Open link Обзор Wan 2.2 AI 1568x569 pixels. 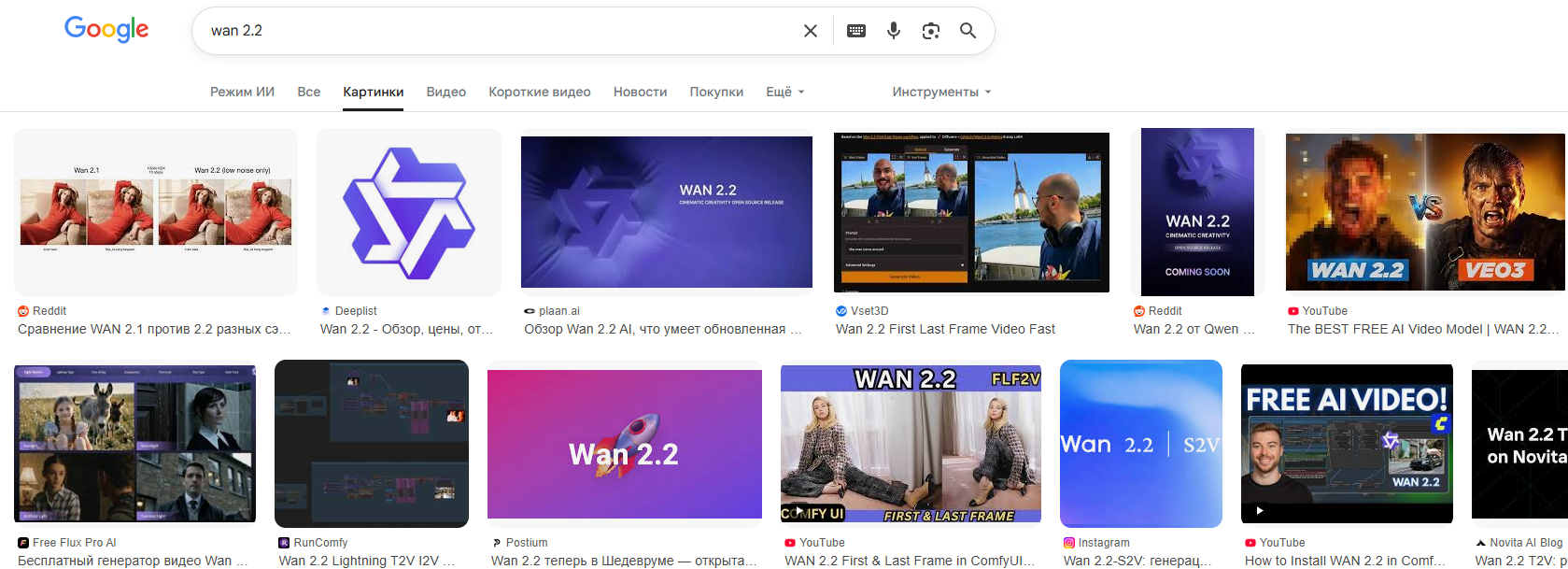[663, 329]
